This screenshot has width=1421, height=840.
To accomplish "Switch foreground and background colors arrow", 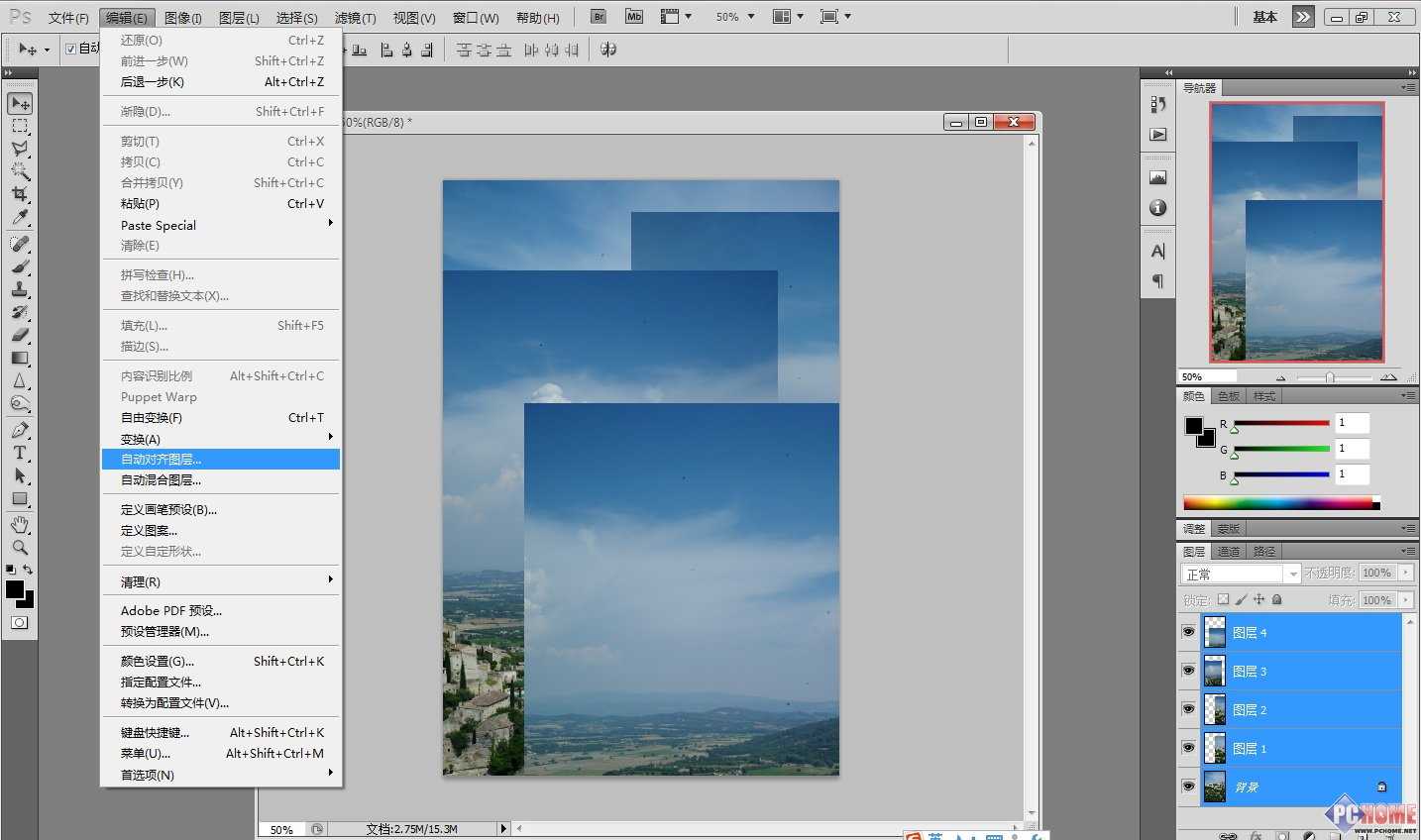I will click(28, 570).
